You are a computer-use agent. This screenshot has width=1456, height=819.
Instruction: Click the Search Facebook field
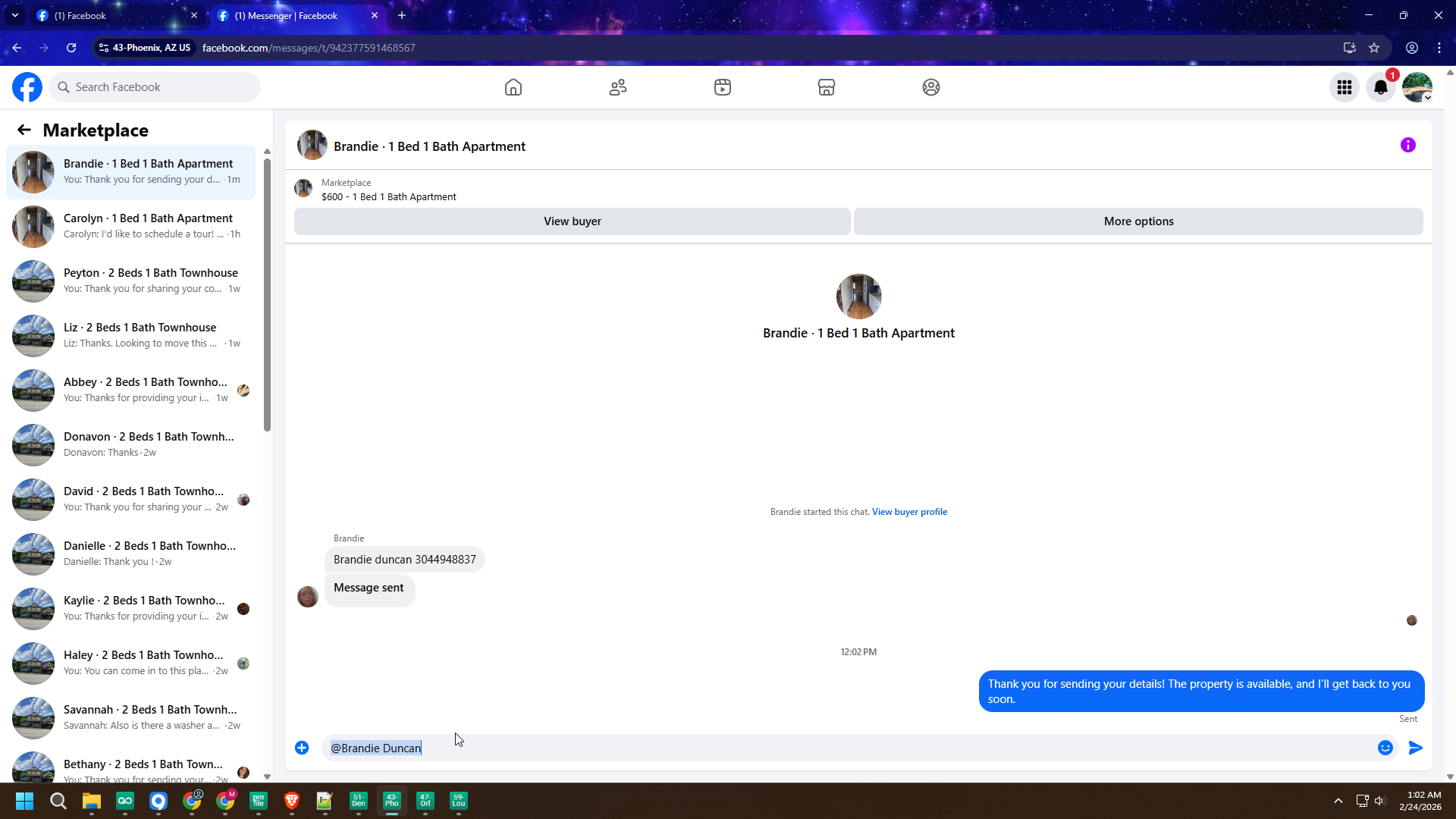155,87
